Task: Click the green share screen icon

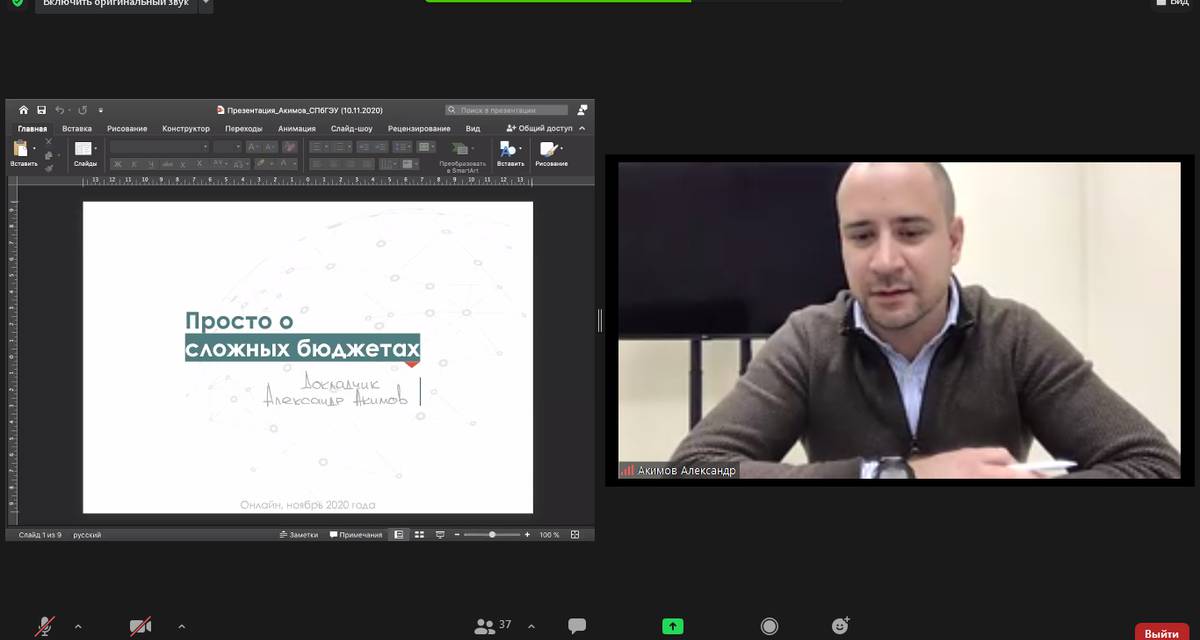Action: pos(673,626)
